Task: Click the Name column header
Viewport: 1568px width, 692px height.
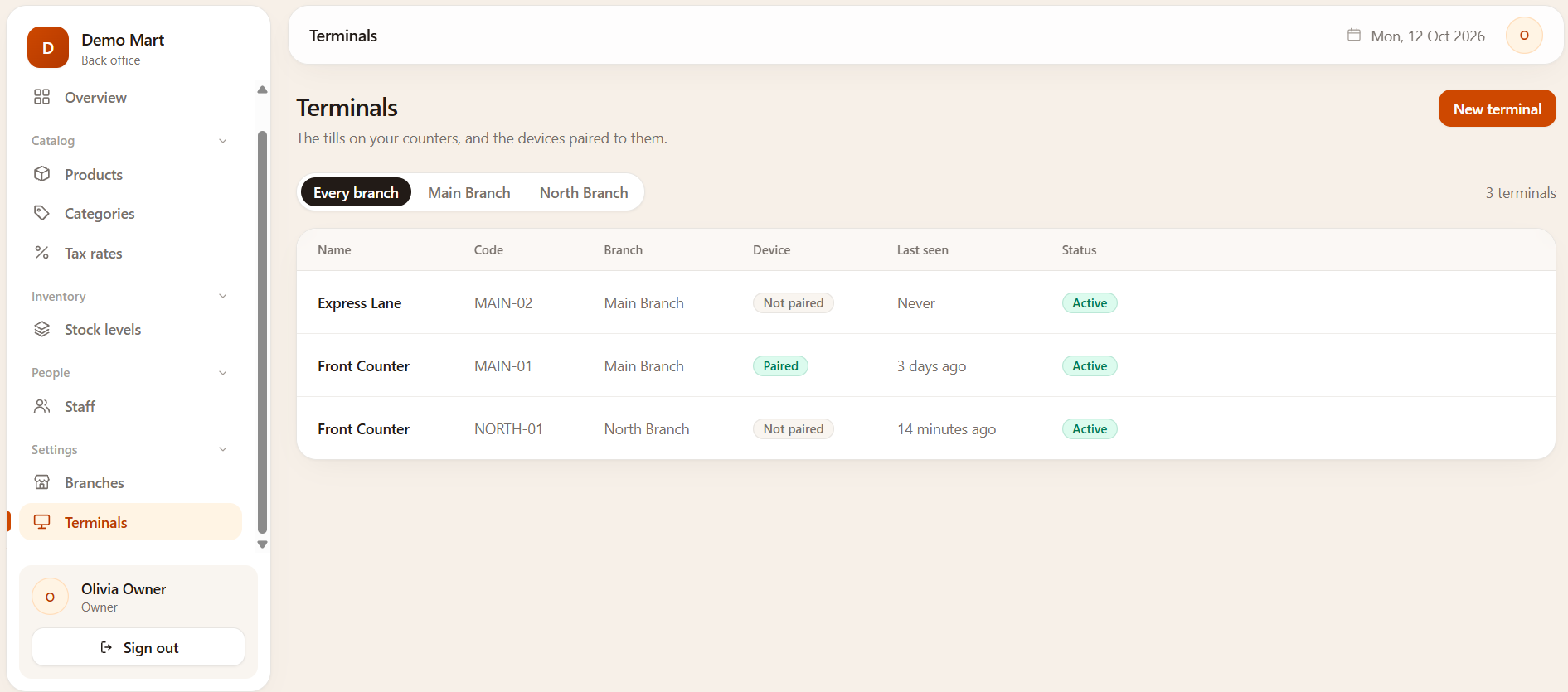Action: [x=334, y=249]
